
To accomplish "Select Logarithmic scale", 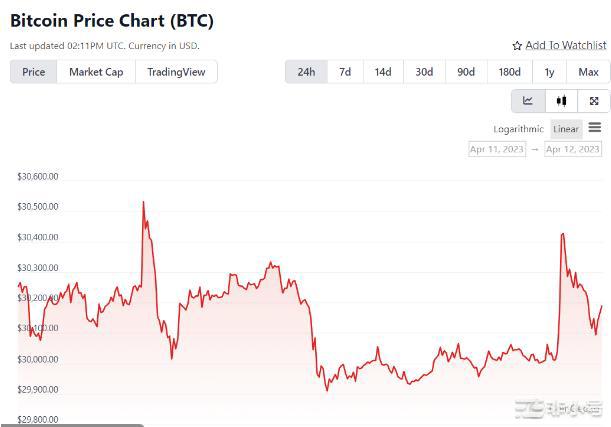I will click(x=518, y=129).
